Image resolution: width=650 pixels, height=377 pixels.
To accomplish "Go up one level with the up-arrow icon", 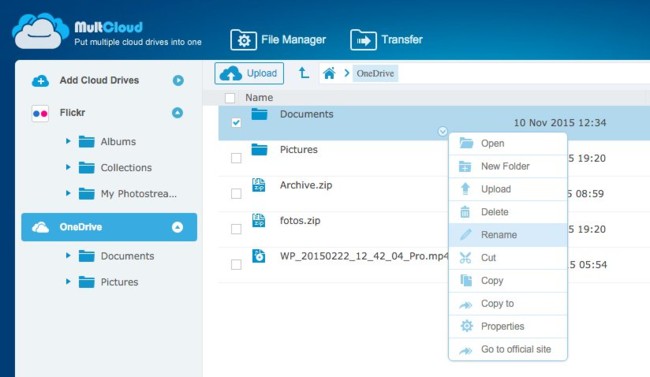I will pos(303,73).
